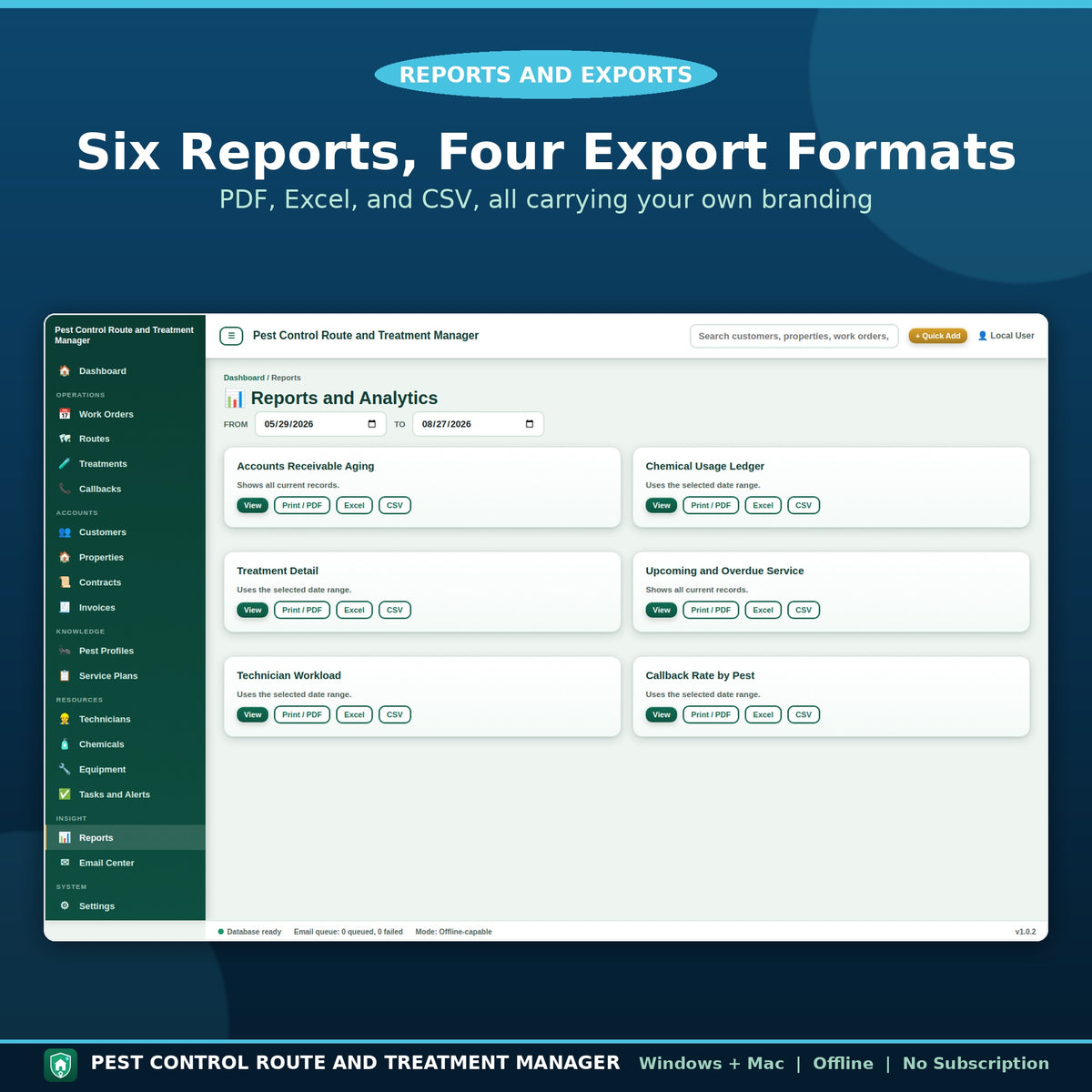The height and width of the screenshot is (1092, 1092).
Task: Open Settings in the sidebar
Action: pos(126,905)
